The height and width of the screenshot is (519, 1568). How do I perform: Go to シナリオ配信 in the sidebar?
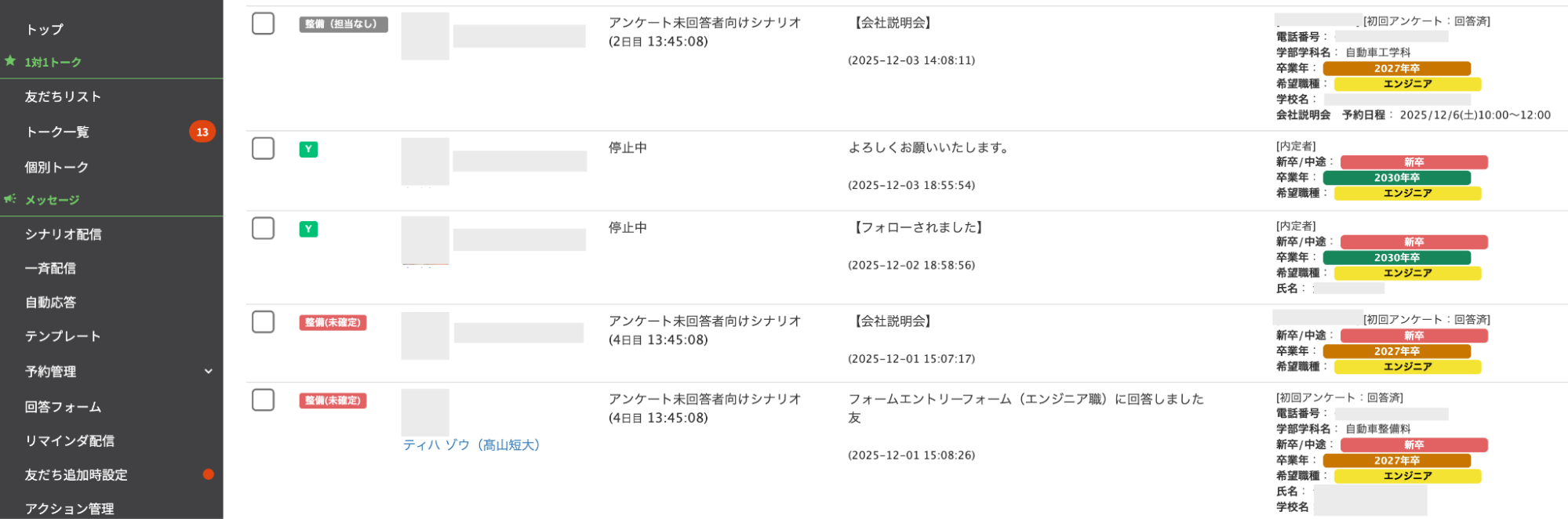(63, 234)
